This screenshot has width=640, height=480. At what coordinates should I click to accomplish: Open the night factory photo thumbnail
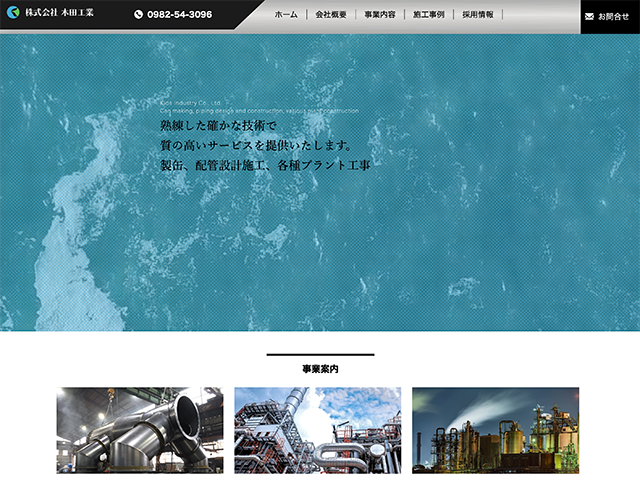(495, 430)
